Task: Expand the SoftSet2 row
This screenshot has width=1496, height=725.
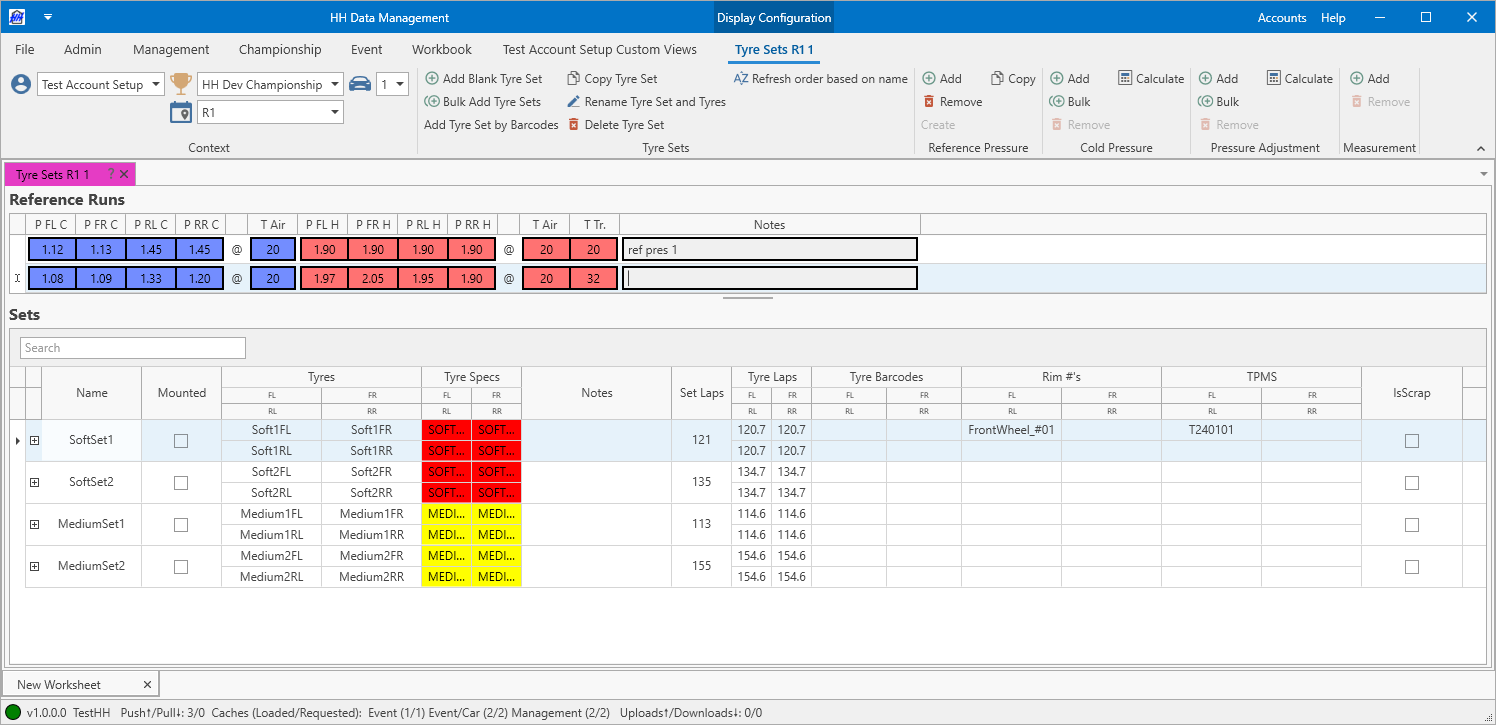Action: click(34, 483)
